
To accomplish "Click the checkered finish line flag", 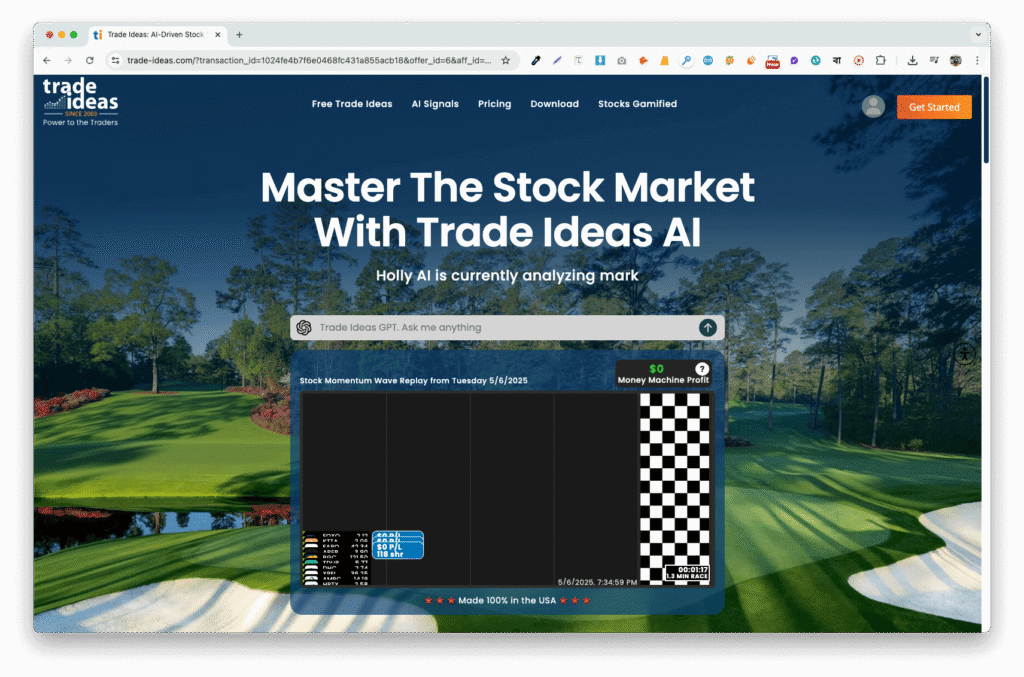I will [x=674, y=488].
